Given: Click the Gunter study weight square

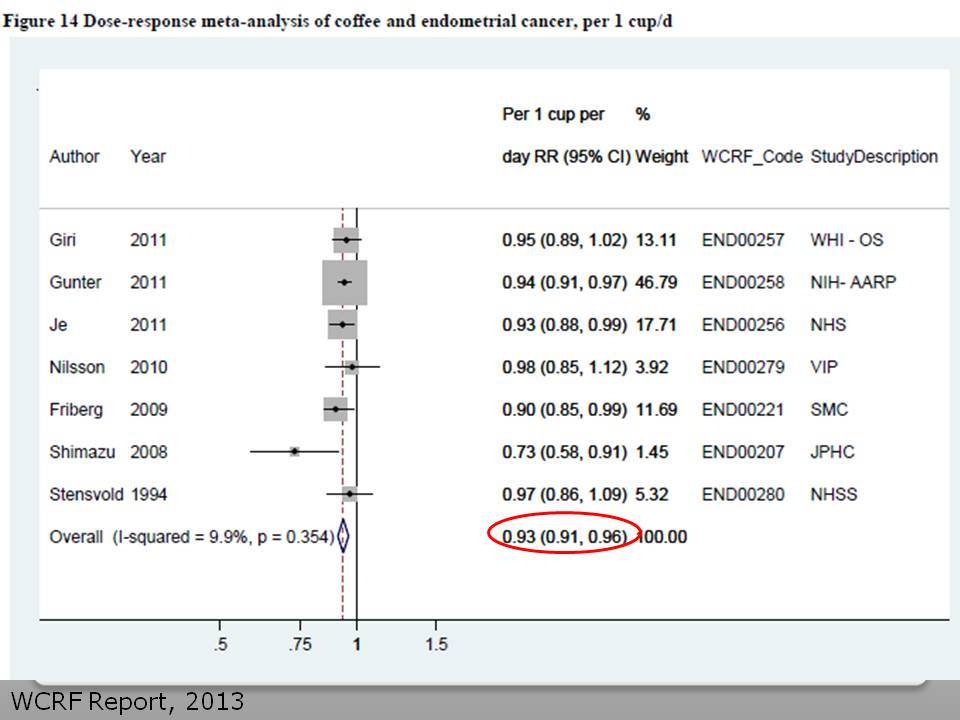Looking at the screenshot, I should [x=345, y=282].
